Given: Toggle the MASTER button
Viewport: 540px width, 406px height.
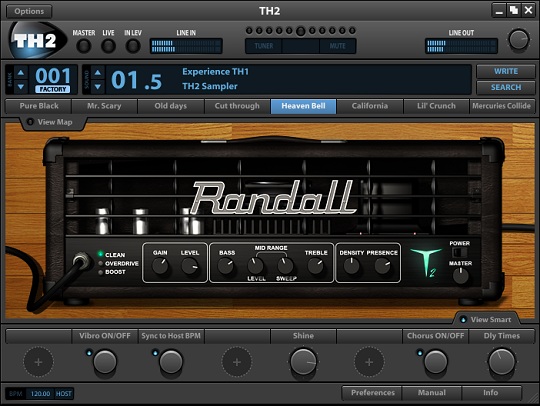Looking at the screenshot, I should pos(84,46).
